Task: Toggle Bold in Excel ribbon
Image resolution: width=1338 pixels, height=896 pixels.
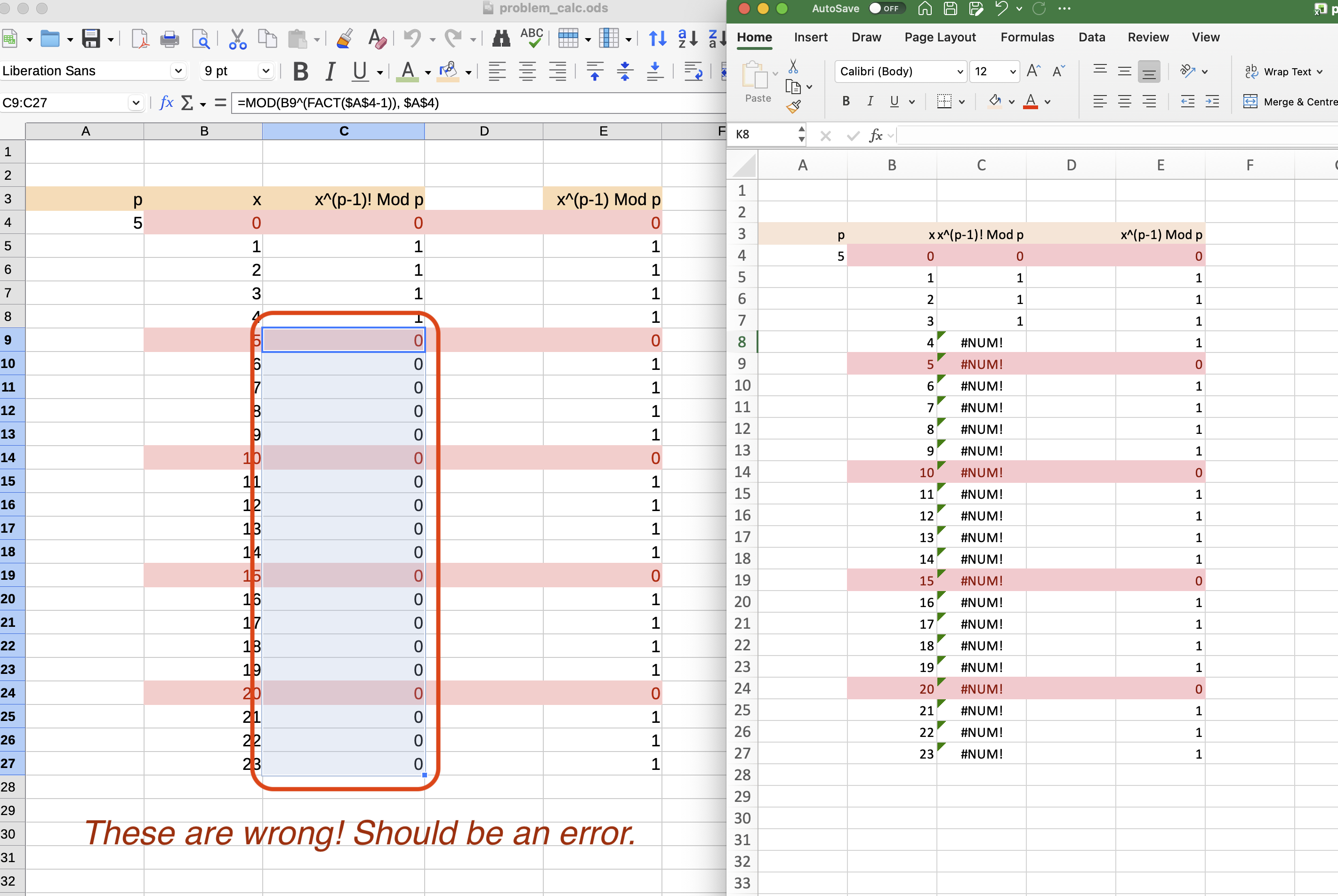Action: point(846,102)
